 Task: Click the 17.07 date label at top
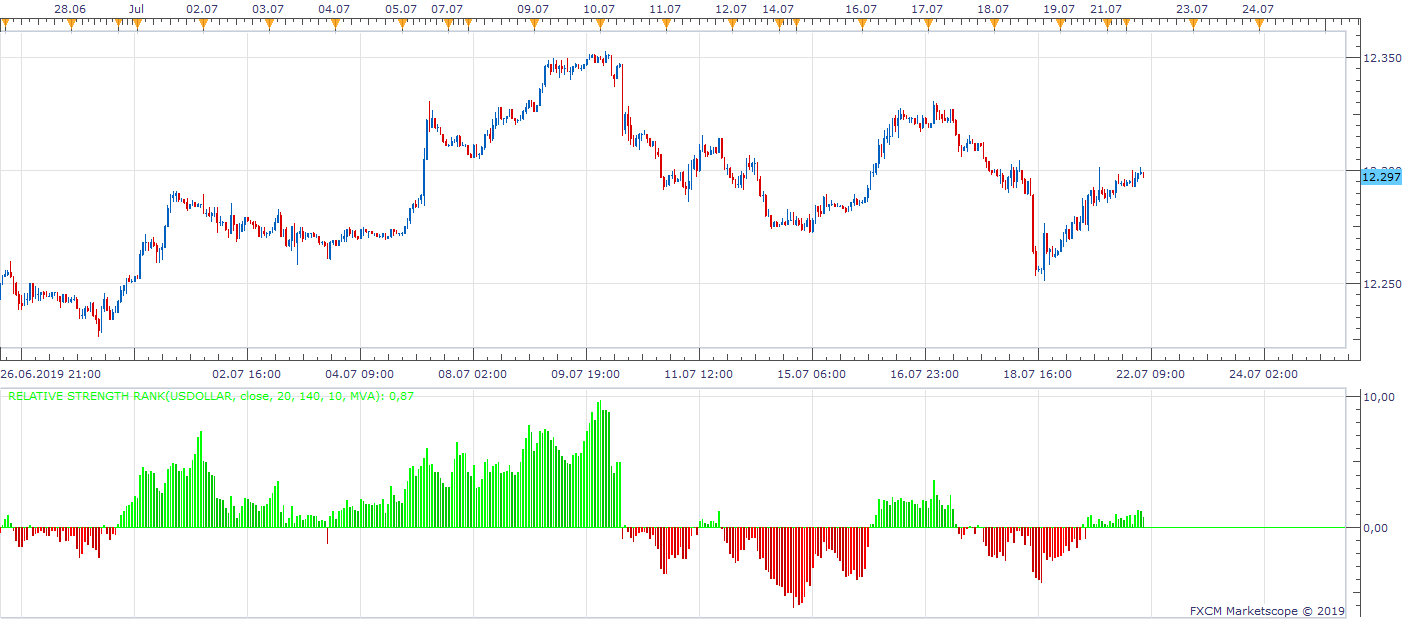tap(927, 8)
